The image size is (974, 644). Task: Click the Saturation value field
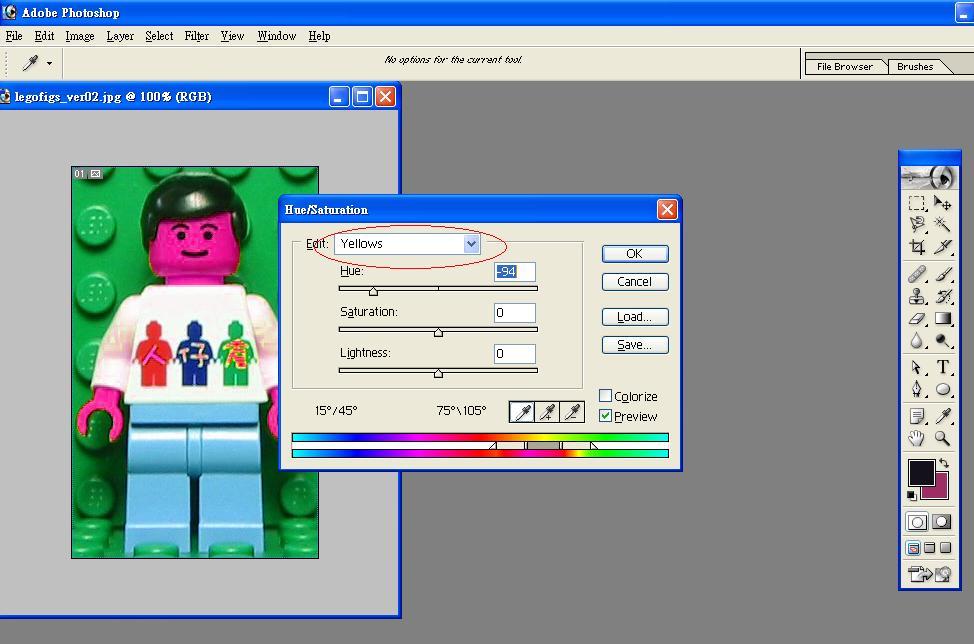point(514,312)
